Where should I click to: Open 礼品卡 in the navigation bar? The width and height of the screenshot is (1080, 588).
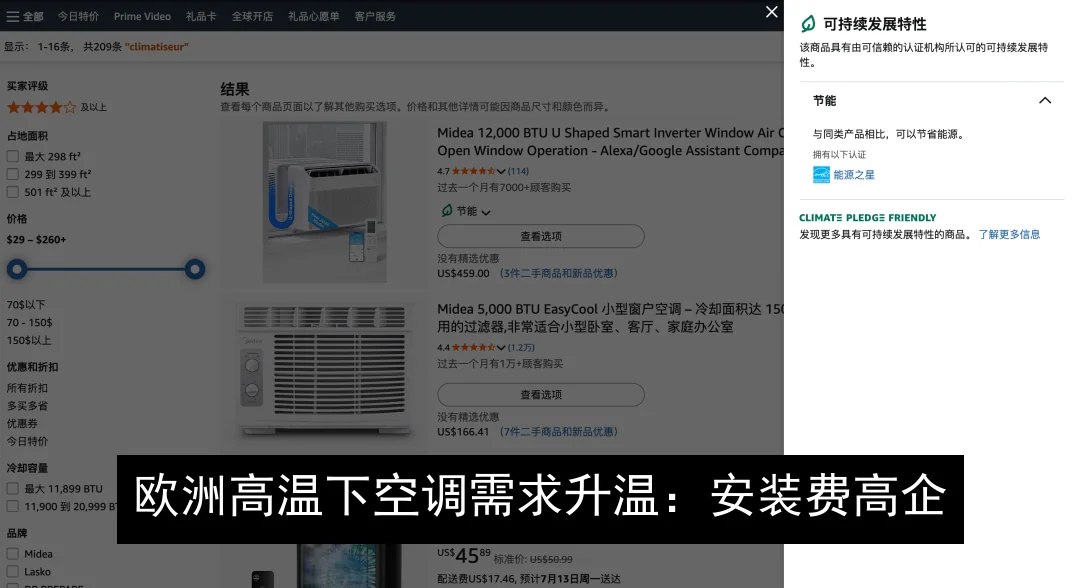[x=201, y=16]
